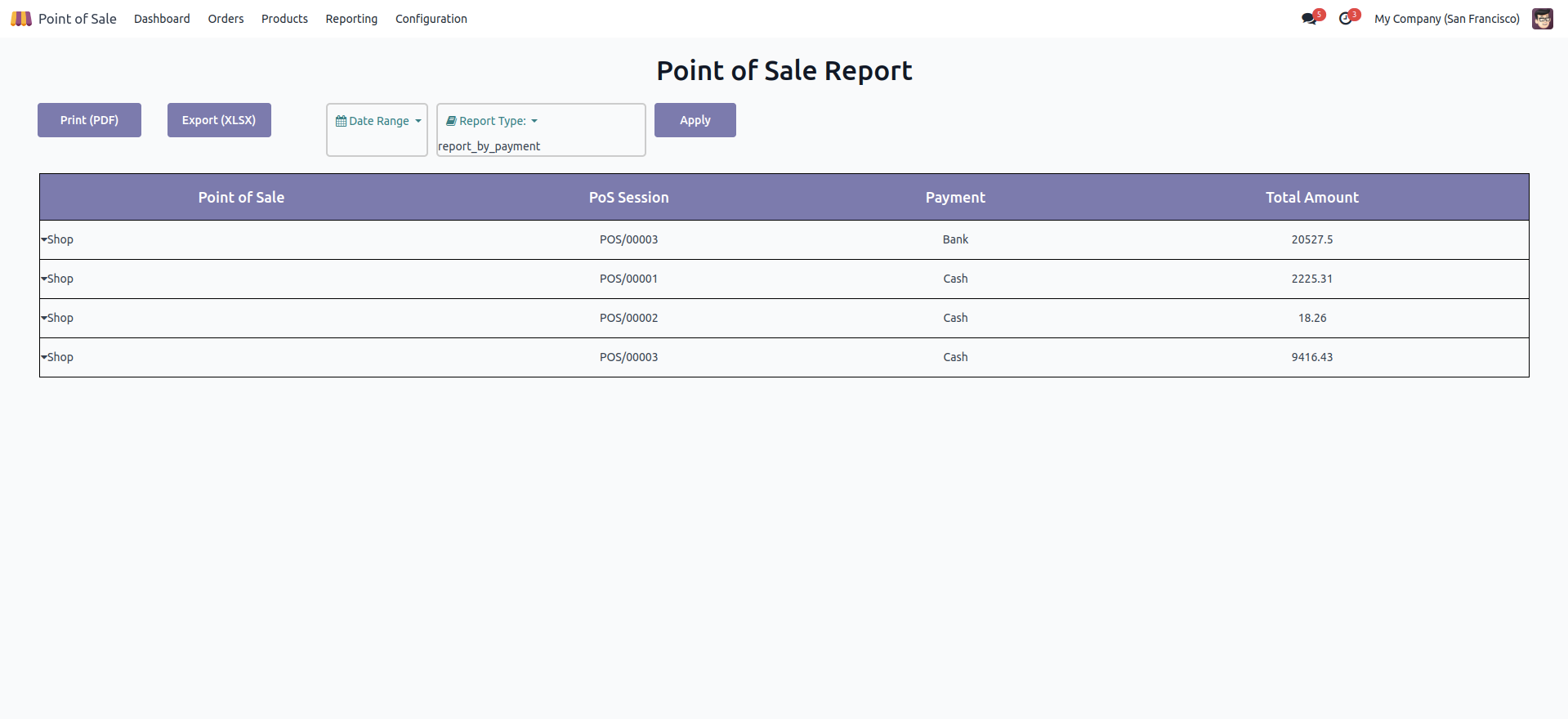
Task: Switch company via My Company (San Francisco)
Action: coord(1446,19)
